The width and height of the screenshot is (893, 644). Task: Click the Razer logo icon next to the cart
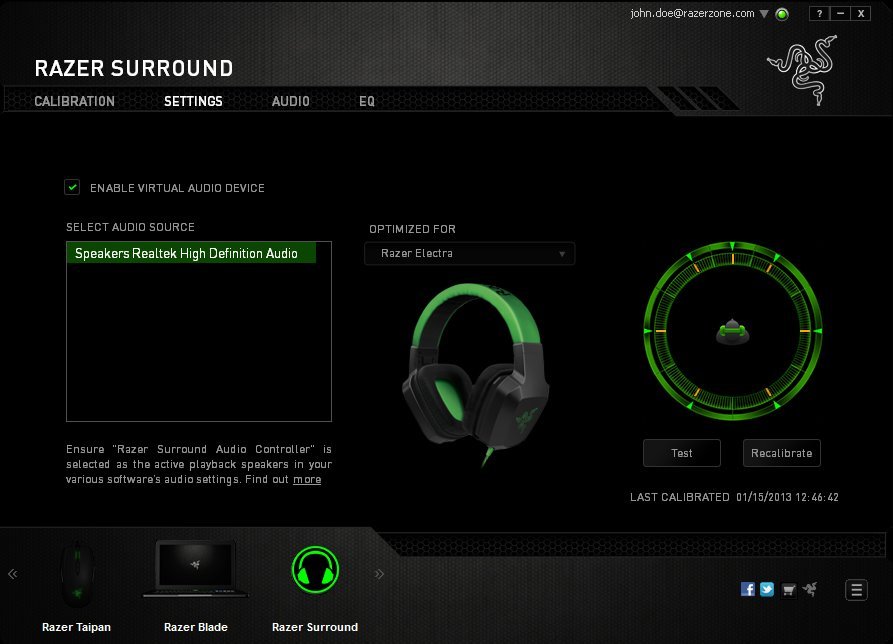809,589
